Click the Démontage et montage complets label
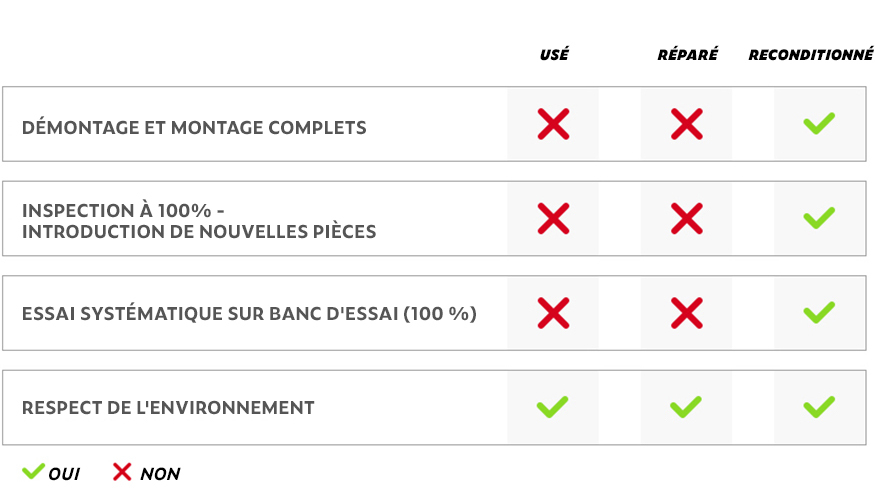 [x=194, y=128]
